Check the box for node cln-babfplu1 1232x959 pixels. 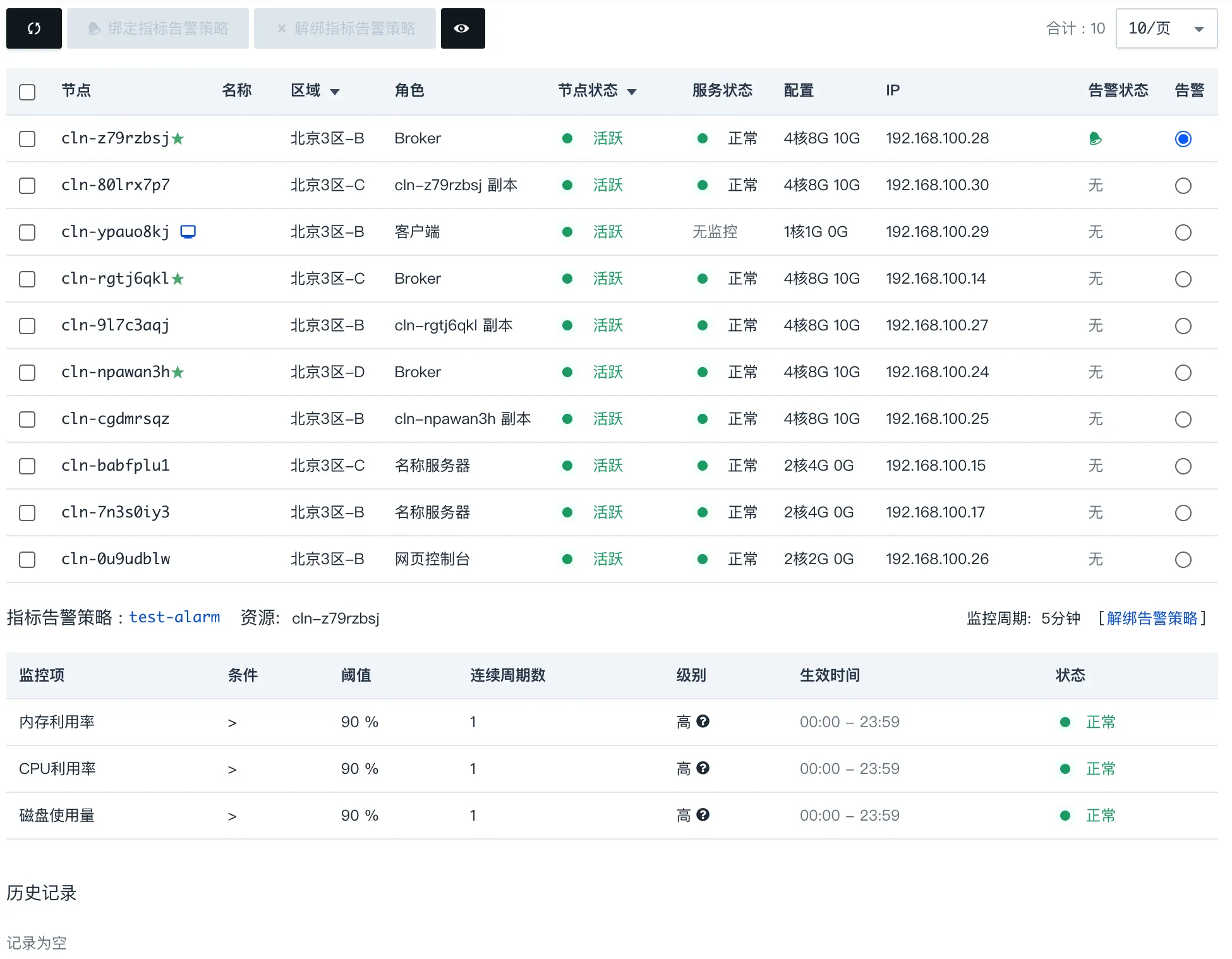tap(27, 466)
